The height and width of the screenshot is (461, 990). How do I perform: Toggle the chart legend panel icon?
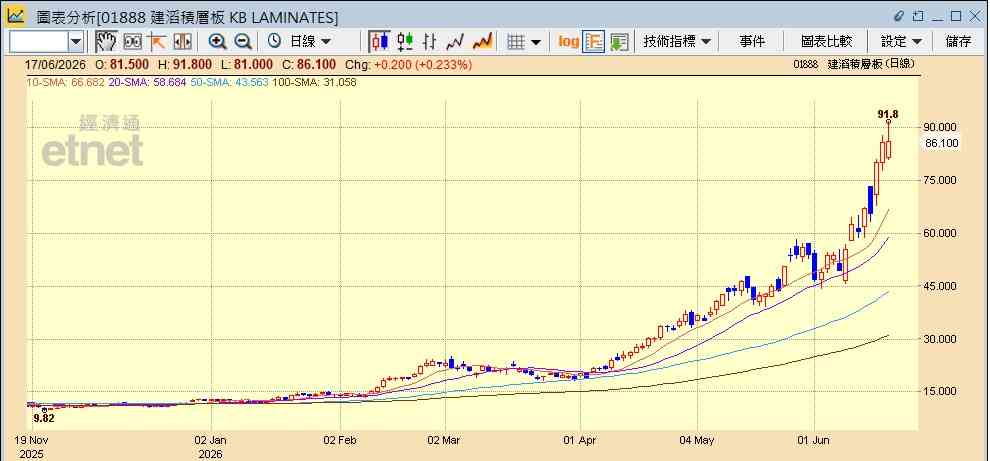click(594, 42)
